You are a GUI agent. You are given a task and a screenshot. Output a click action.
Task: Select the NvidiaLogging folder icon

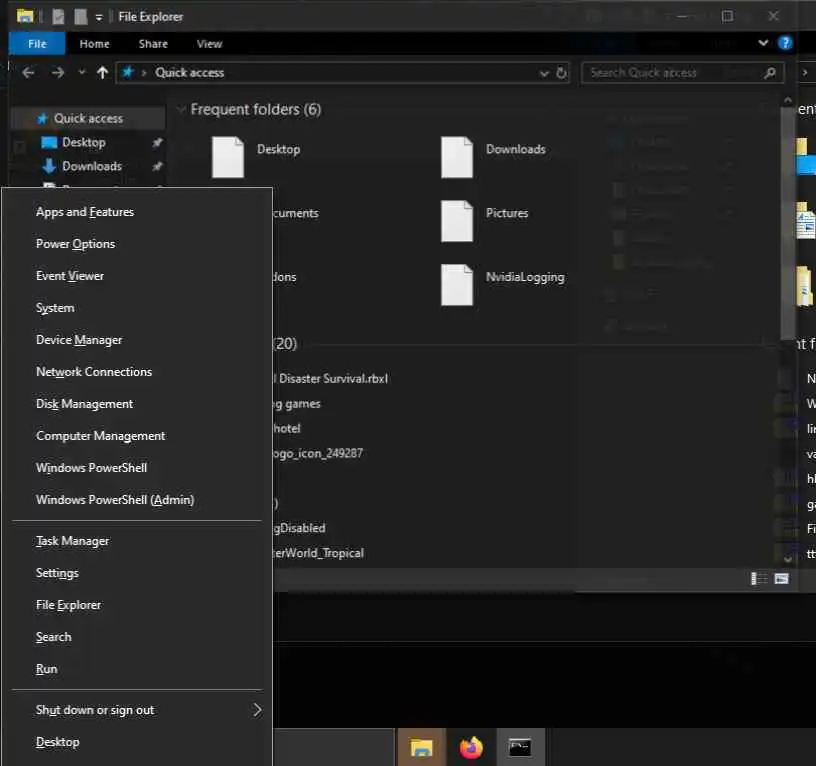pos(457,285)
